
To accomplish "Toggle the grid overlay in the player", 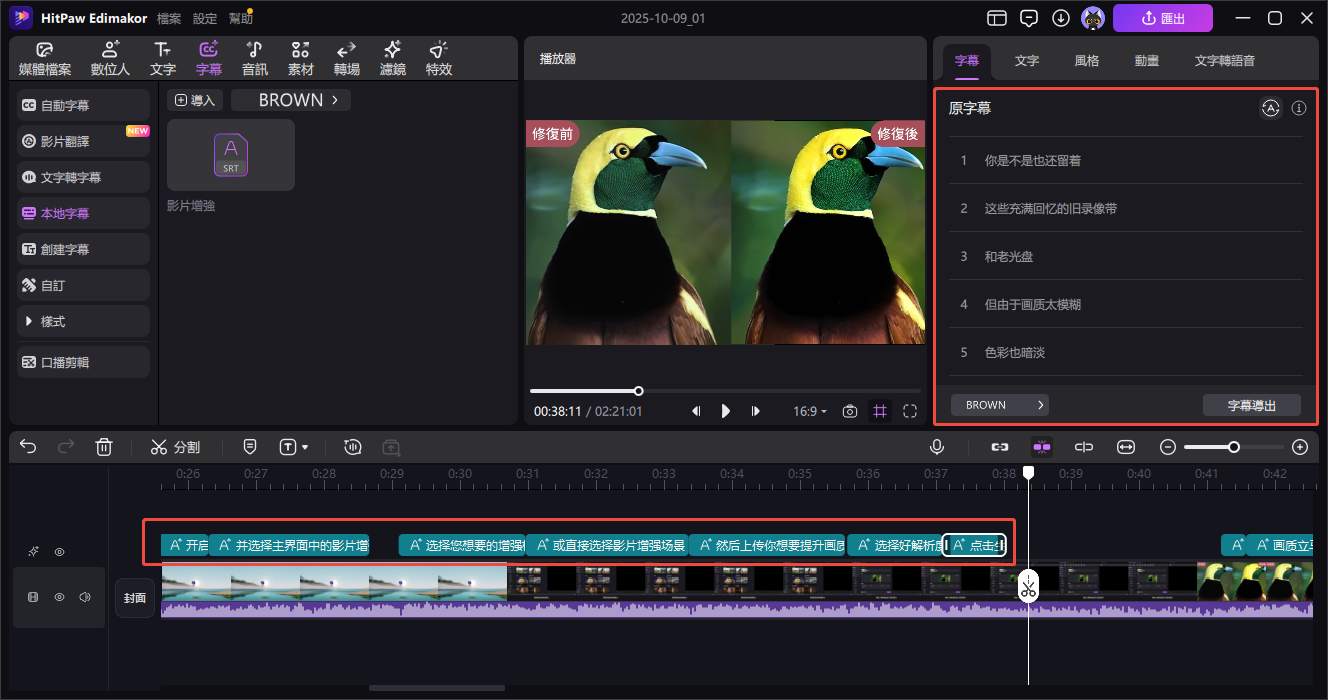I will (x=878, y=410).
